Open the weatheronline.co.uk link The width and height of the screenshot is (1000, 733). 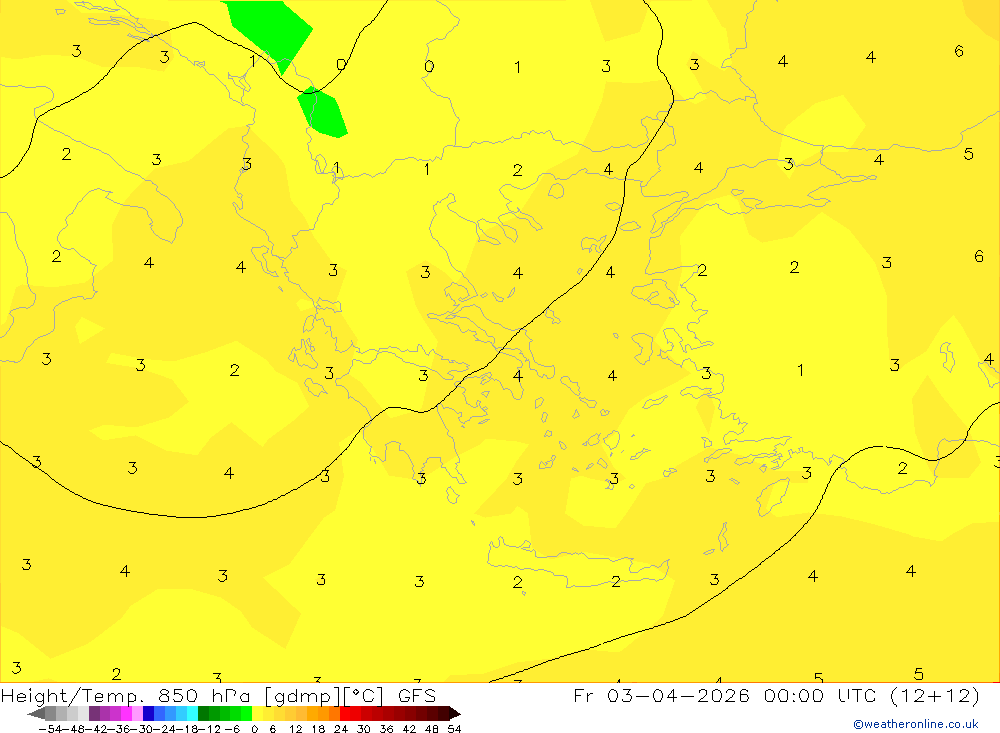point(916,724)
